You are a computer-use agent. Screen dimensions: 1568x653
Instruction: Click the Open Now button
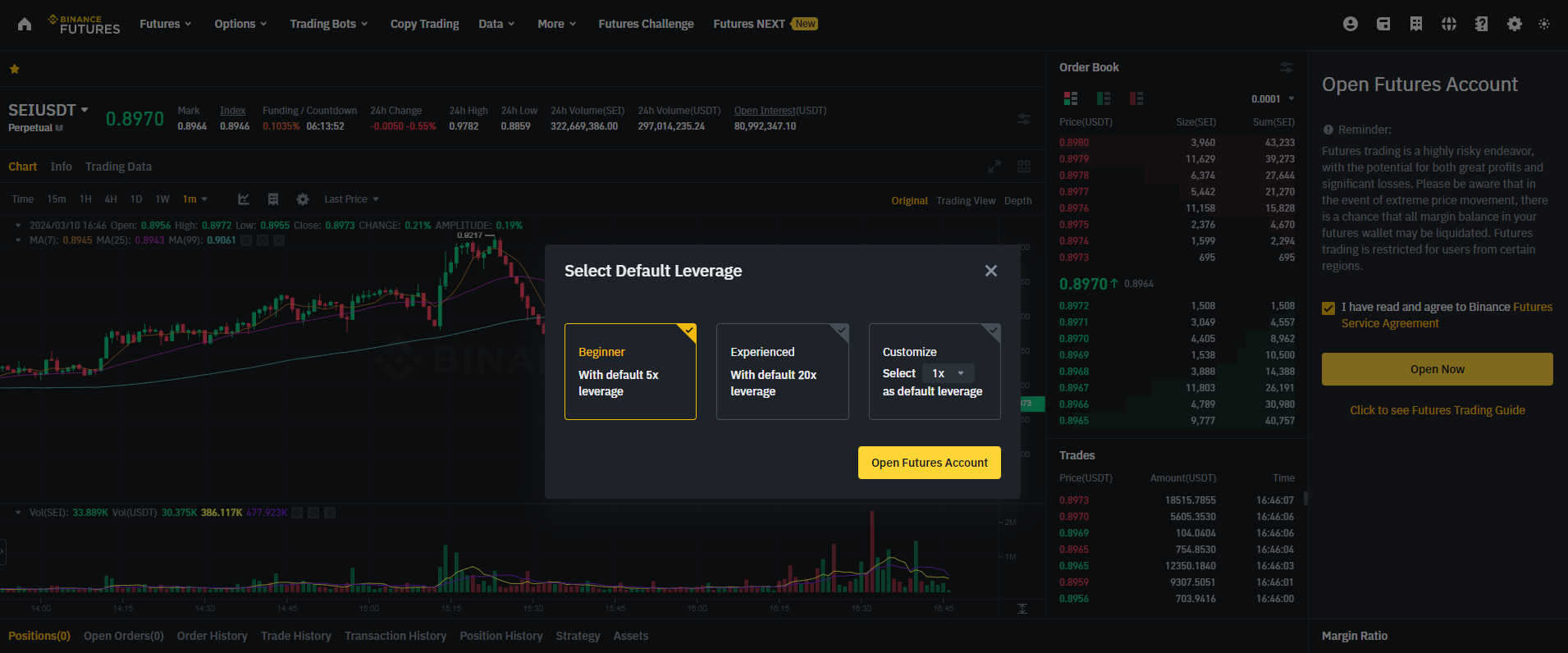pyautogui.click(x=1438, y=369)
